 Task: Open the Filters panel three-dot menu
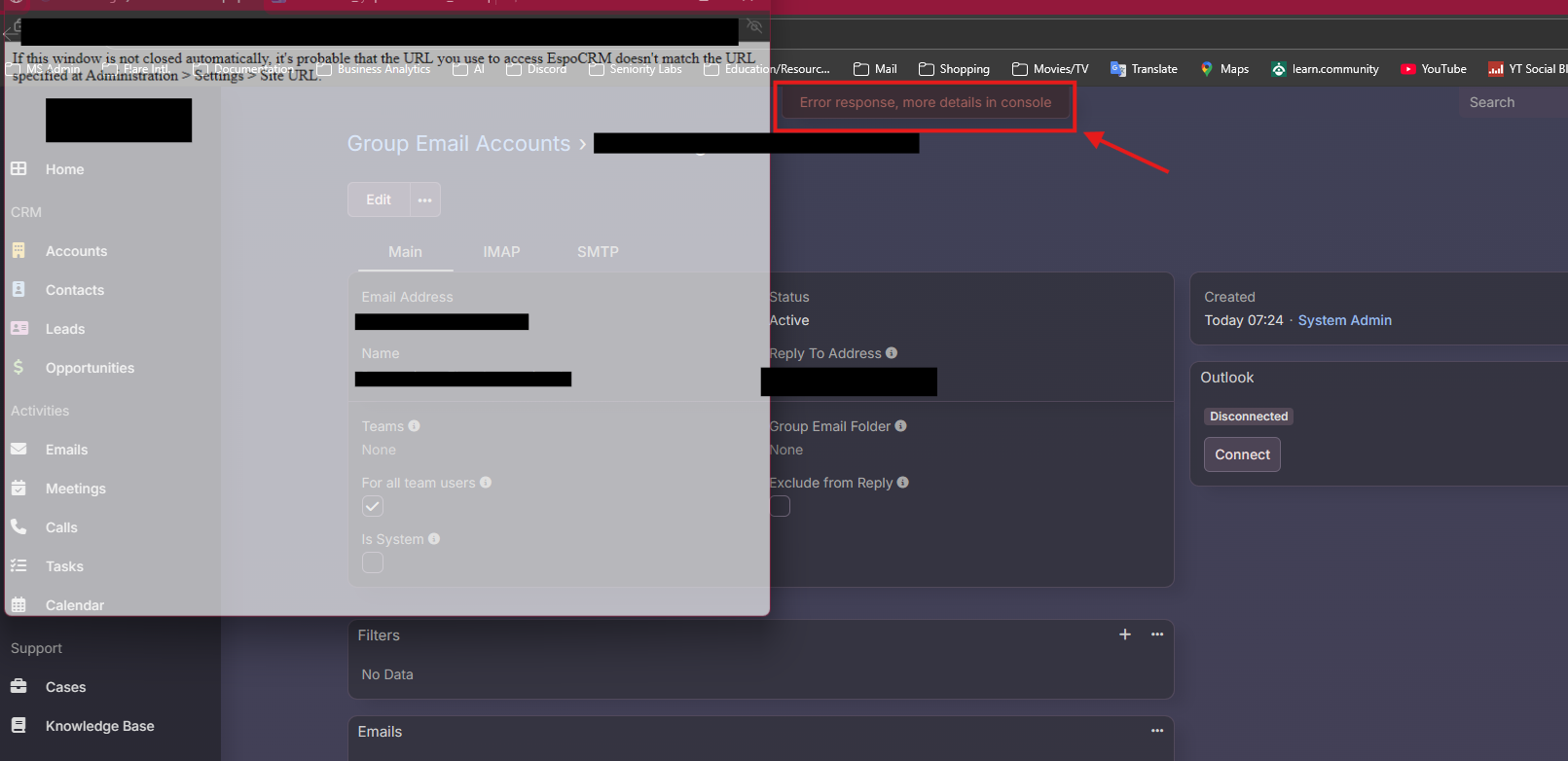[x=1157, y=634]
